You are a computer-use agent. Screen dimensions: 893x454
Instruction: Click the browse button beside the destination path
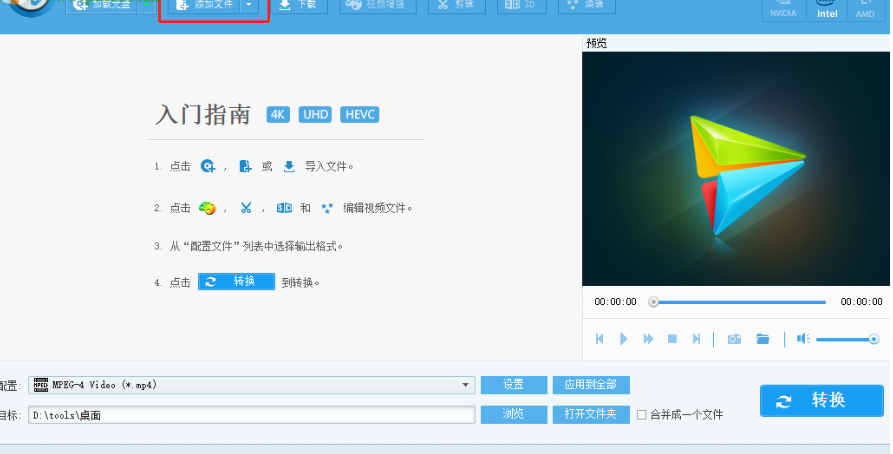click(513, 414)
